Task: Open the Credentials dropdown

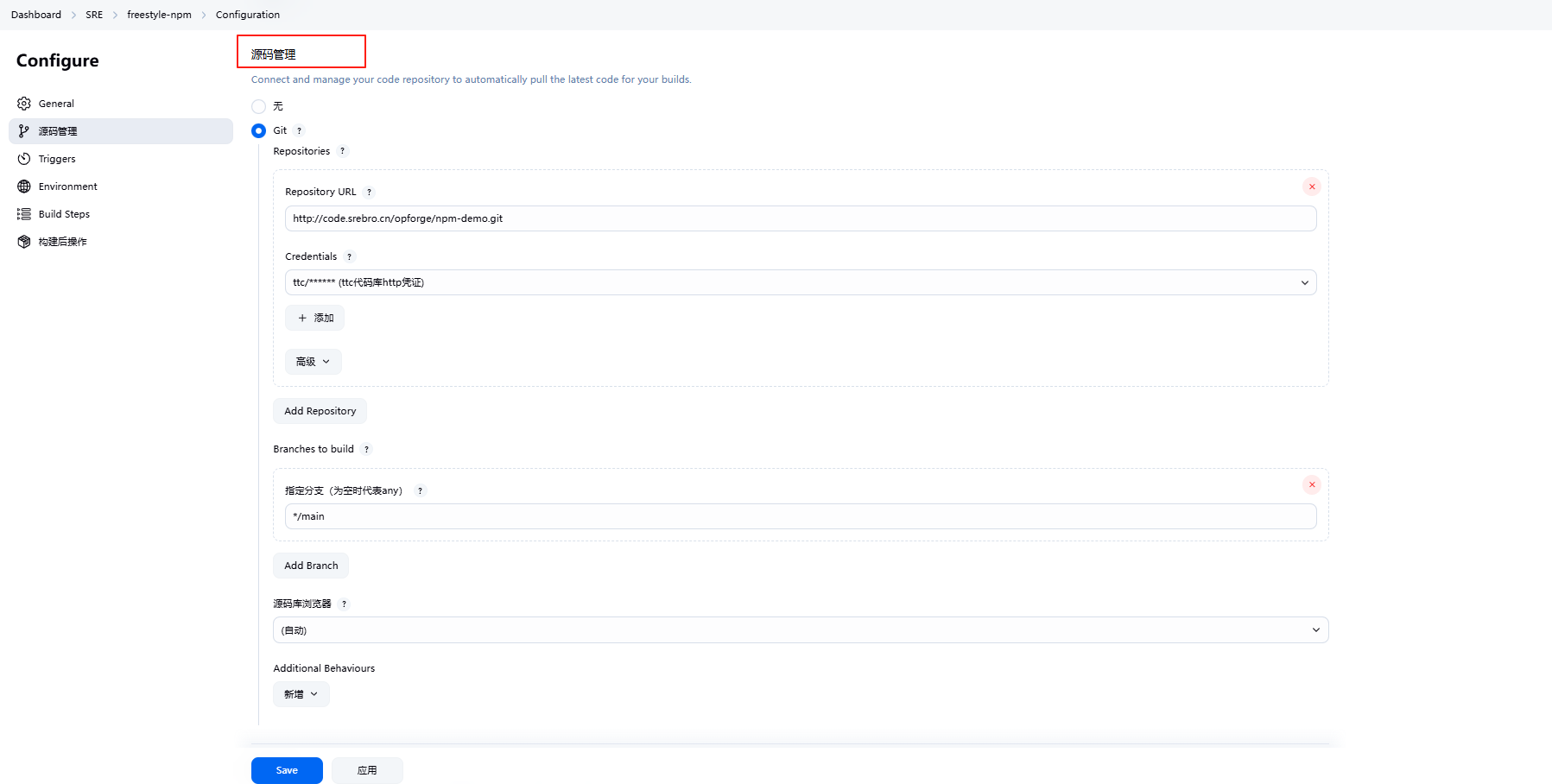Action: [800, 282]
